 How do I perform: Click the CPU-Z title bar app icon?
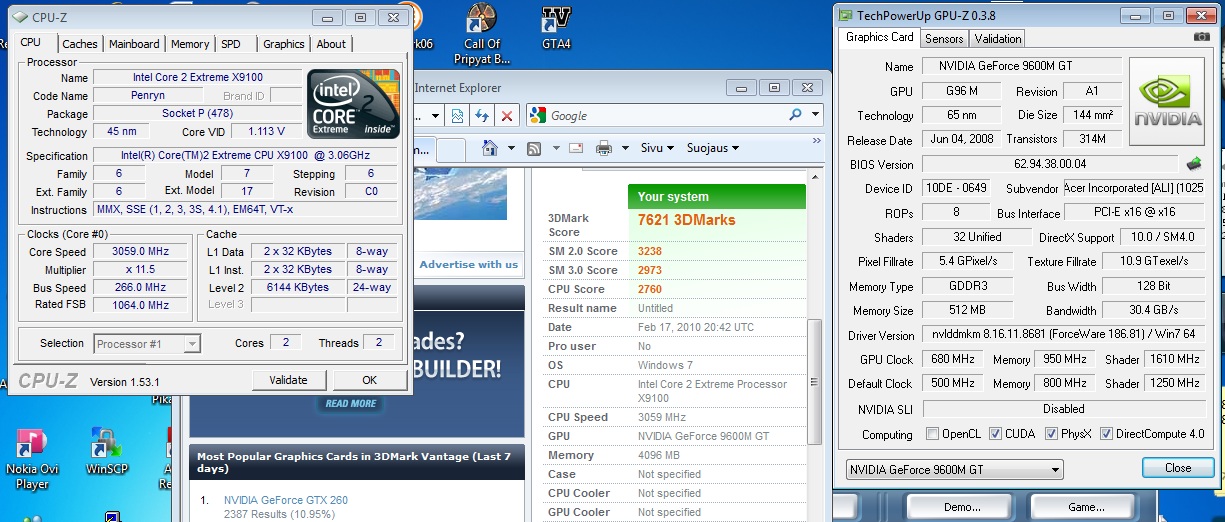(x=22, y=17)
